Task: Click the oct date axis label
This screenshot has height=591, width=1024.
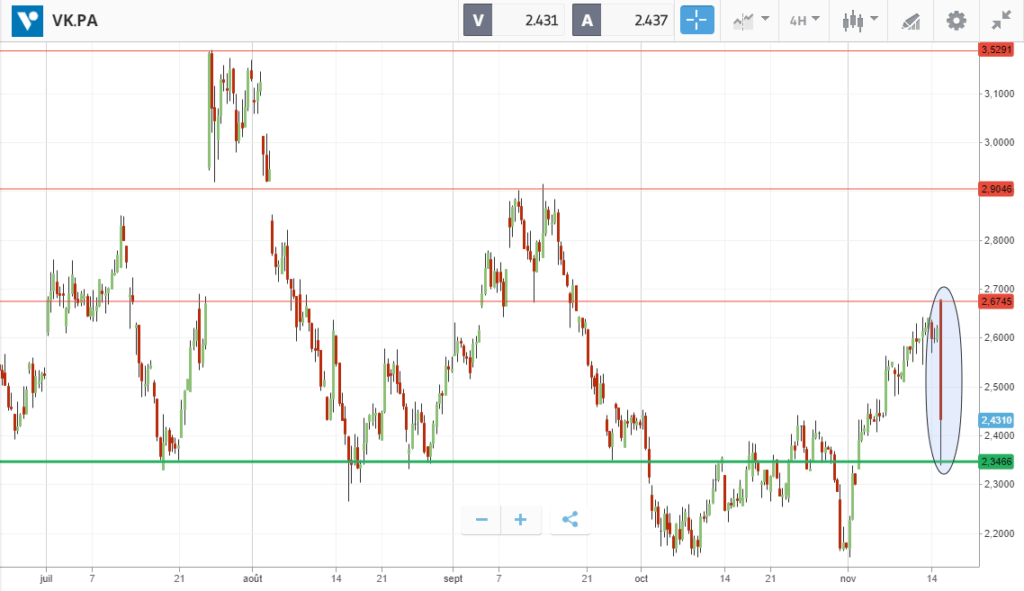Action: coord(641,579)
